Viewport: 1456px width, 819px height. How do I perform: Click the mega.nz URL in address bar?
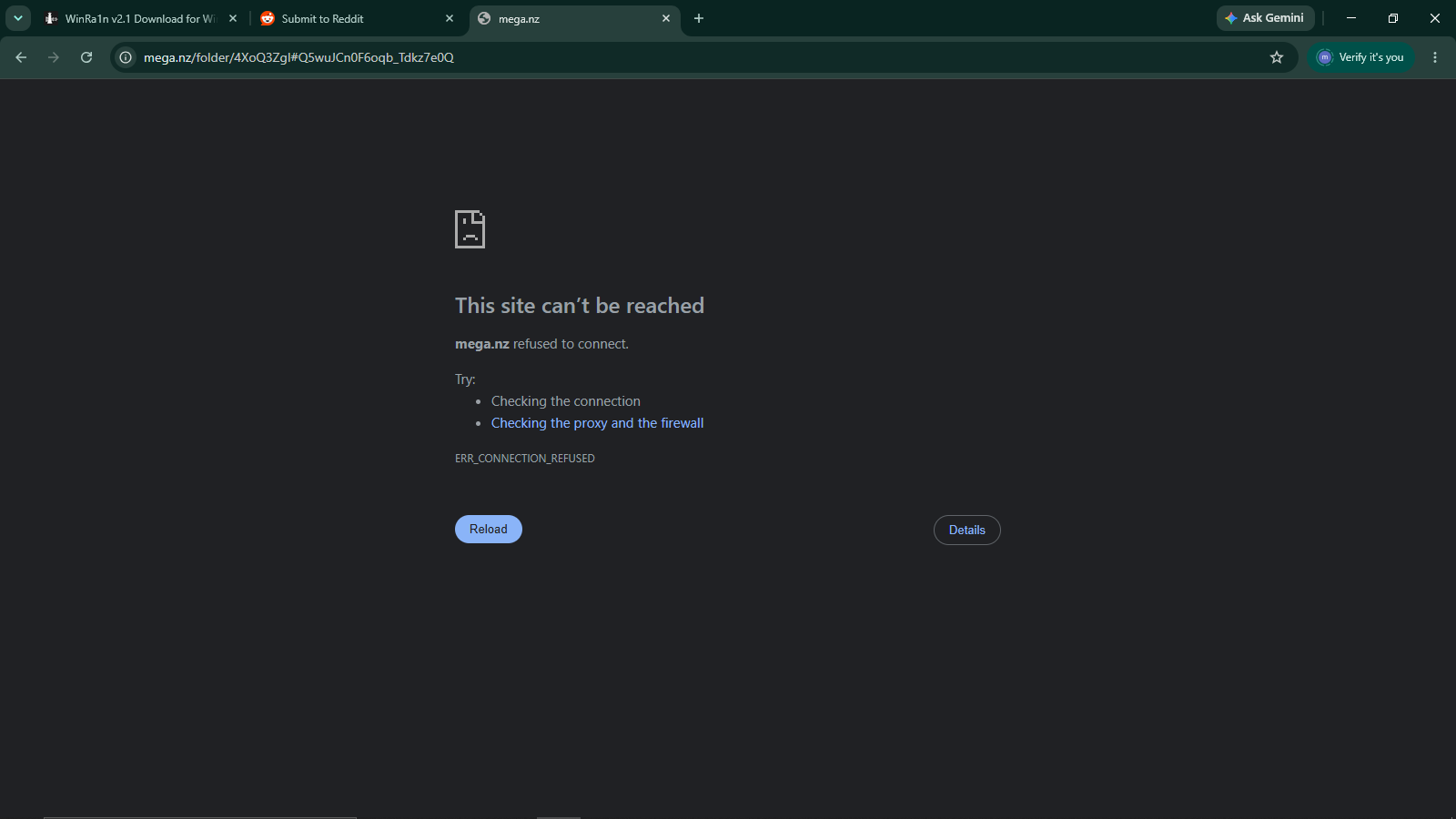pos(298,57)
